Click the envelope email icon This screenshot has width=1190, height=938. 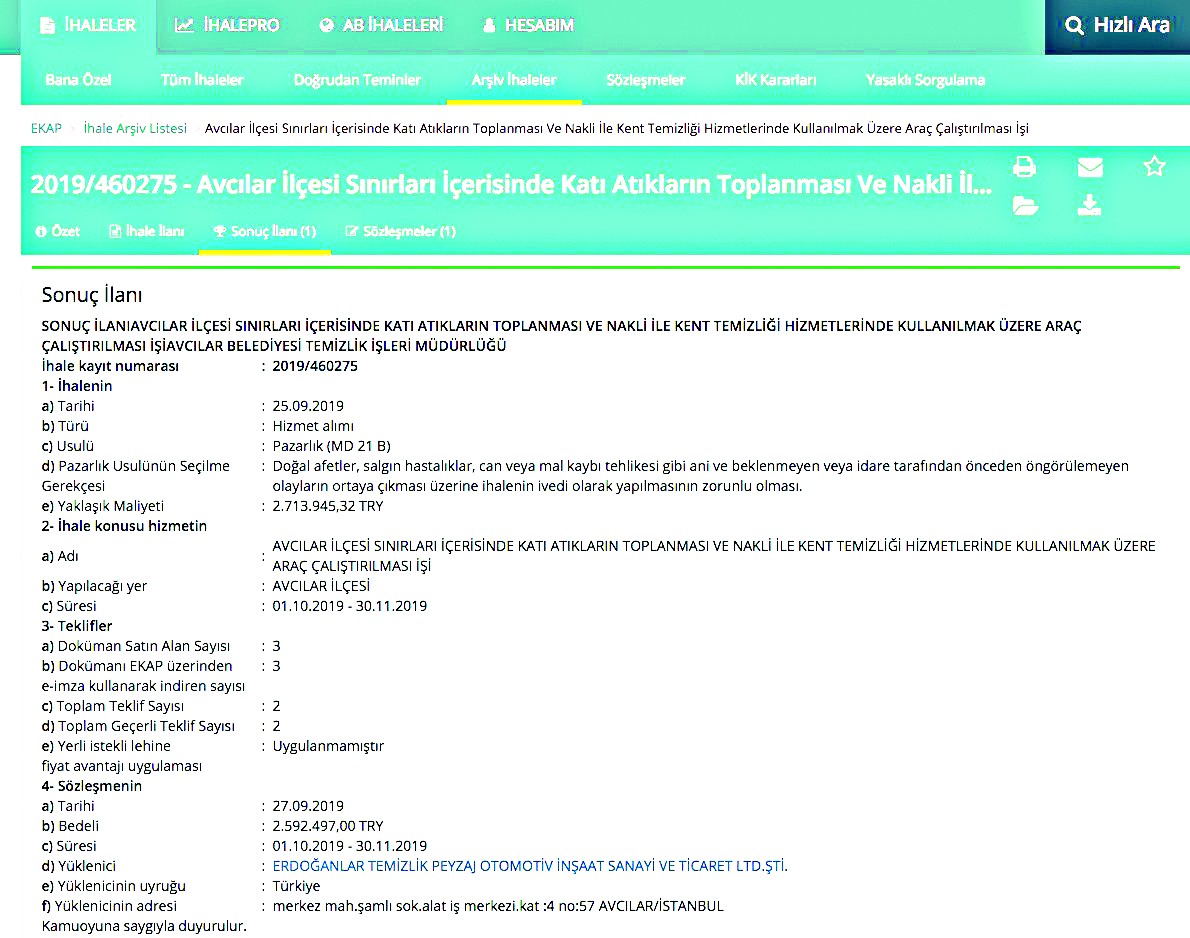(1090, 167)
